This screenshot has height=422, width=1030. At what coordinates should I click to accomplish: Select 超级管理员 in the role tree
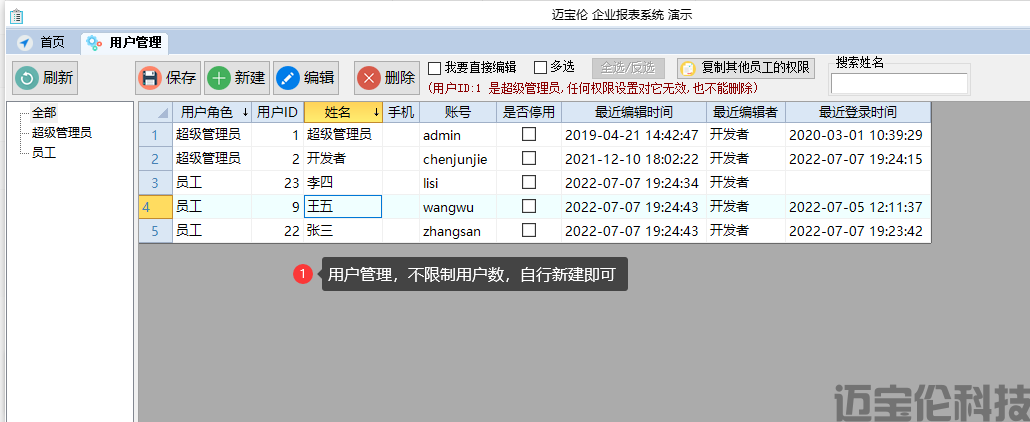(x=62, y=132)
